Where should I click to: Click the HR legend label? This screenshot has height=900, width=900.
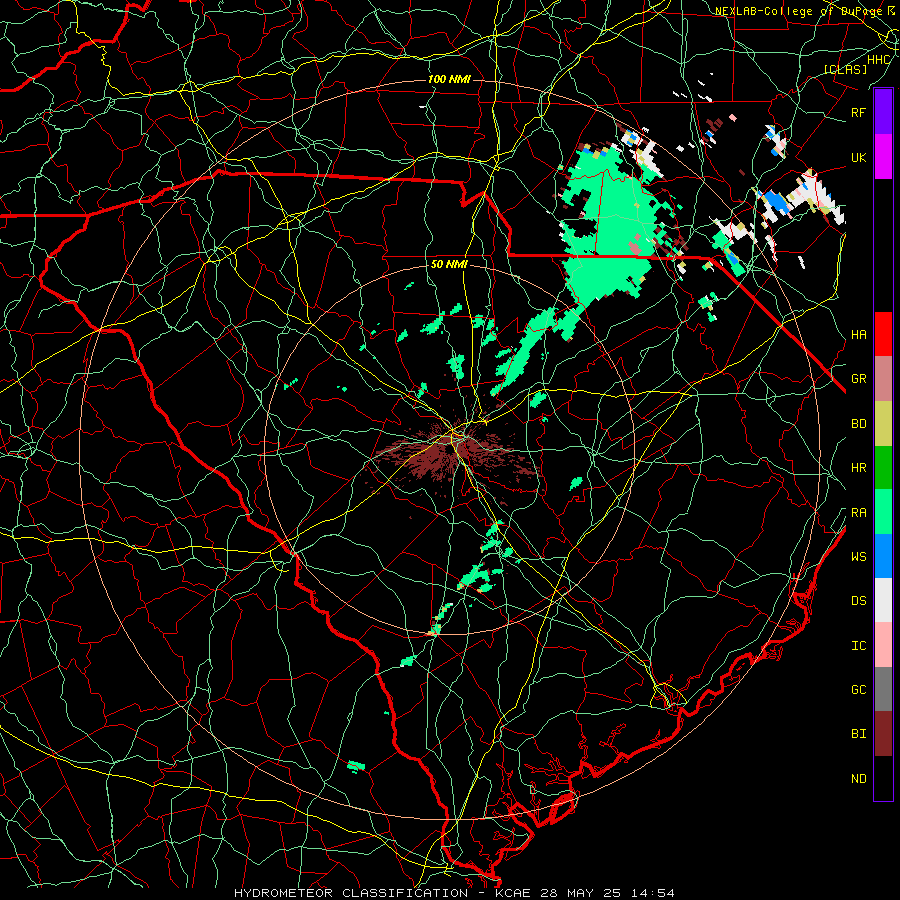(x=859, y=468)
